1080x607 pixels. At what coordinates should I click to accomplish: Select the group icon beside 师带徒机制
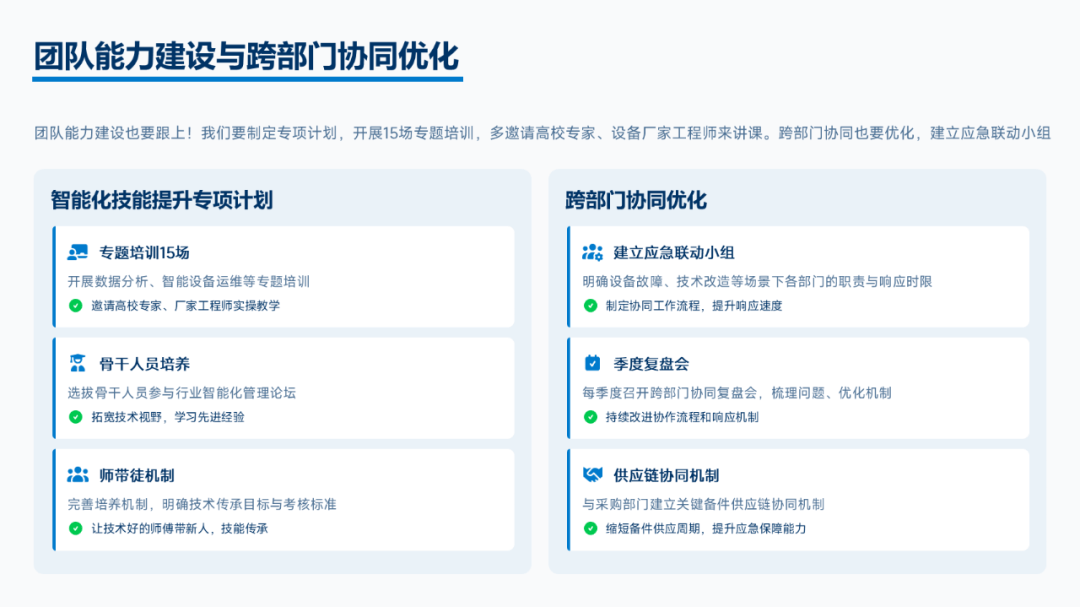click(x=78, y=475)
